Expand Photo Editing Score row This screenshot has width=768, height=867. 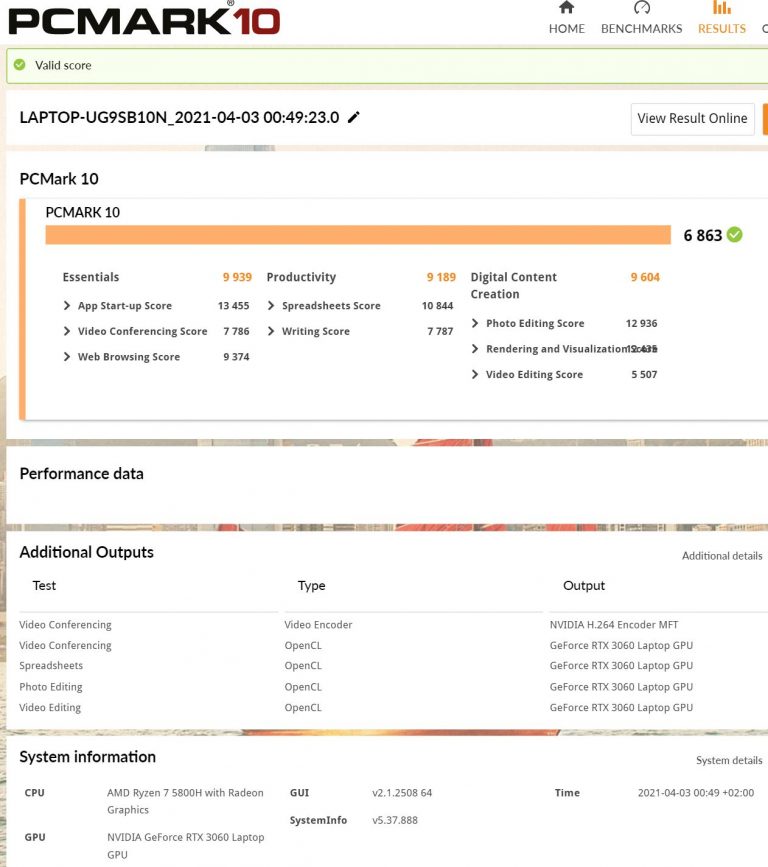[x=475, y=324]
